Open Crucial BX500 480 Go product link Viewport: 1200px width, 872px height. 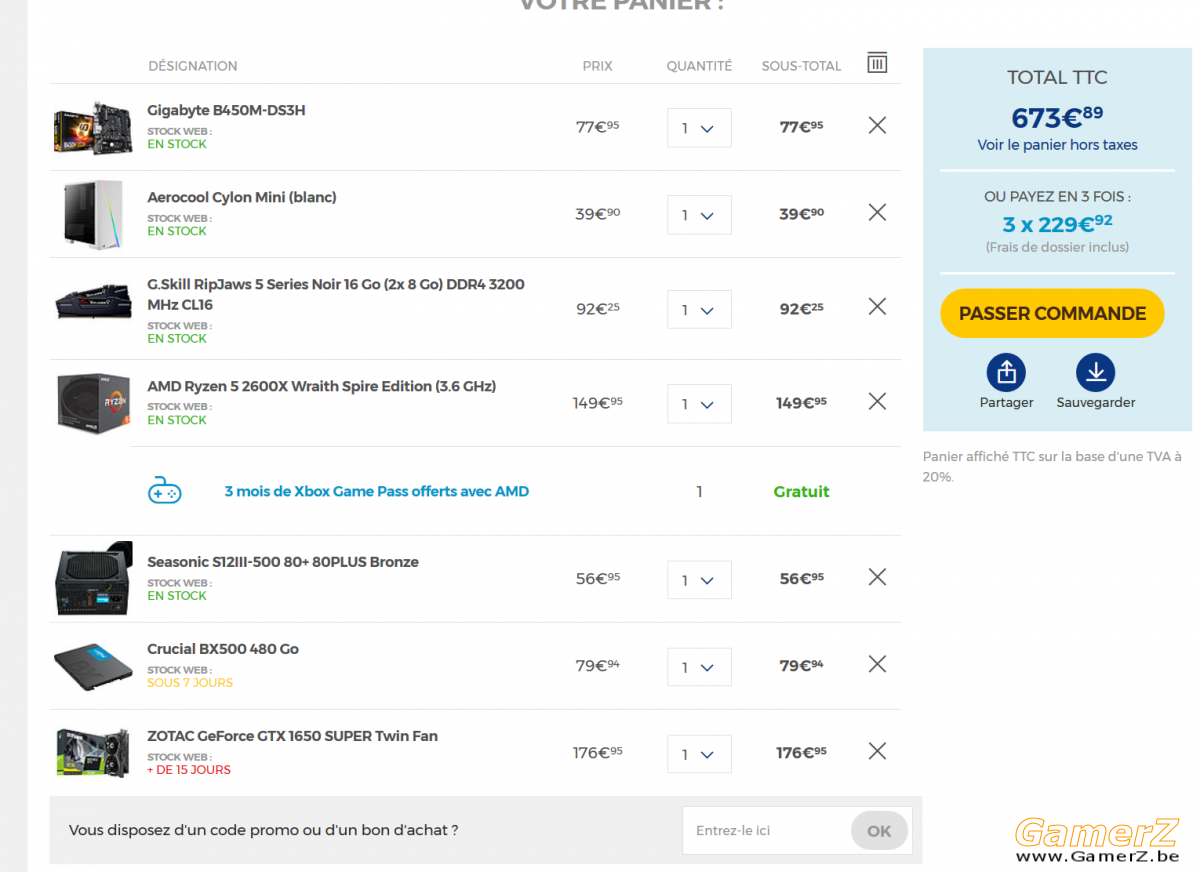[223, 649]
